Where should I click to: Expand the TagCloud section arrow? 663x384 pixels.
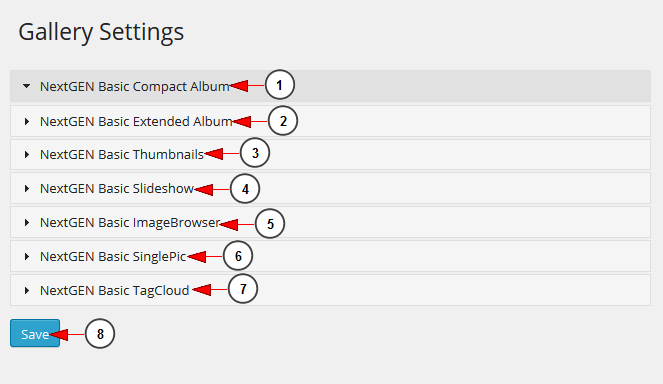click(27, 291)
